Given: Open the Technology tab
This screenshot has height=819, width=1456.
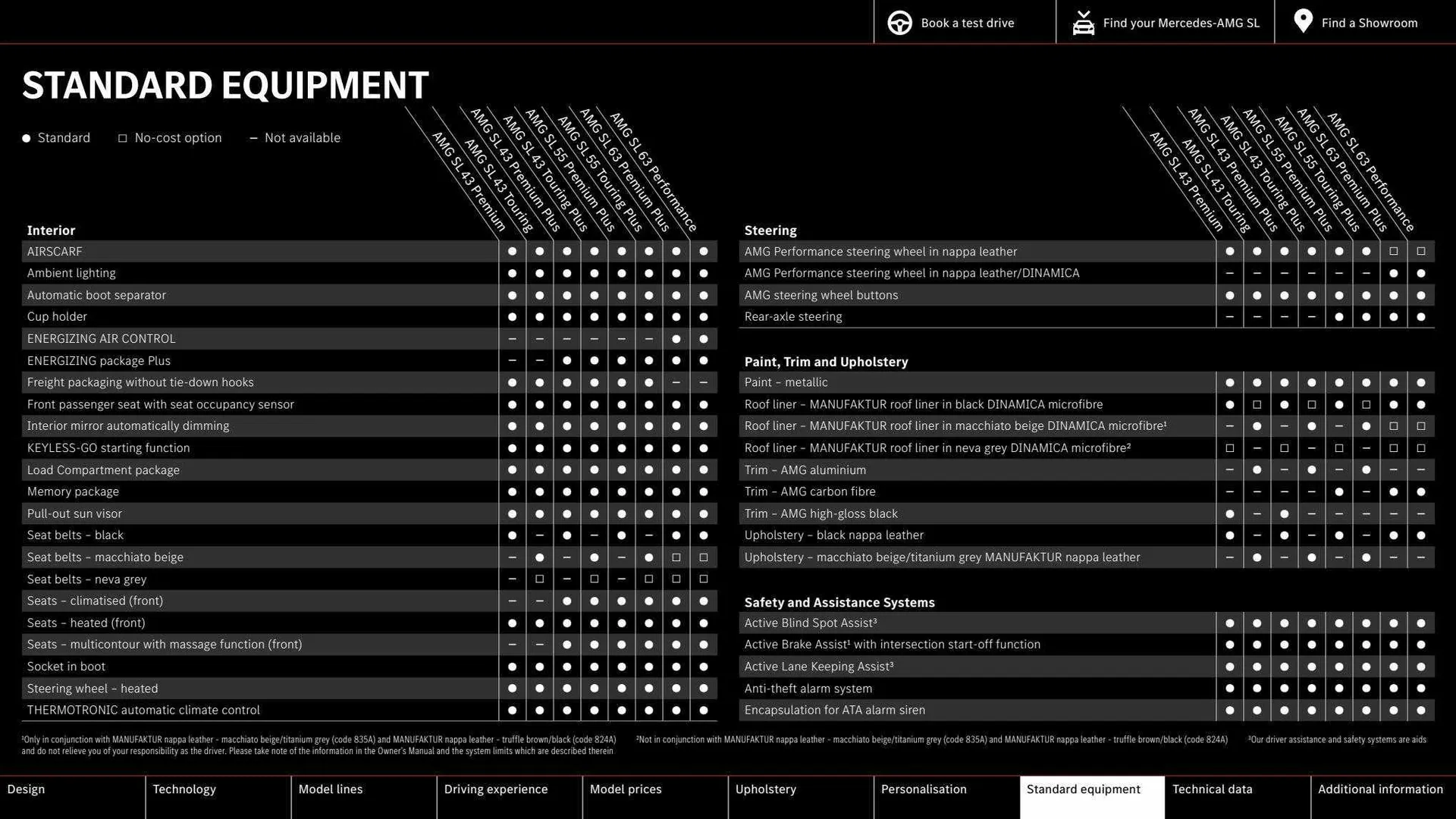Looking at the screenshot, I should coord(184,789).
